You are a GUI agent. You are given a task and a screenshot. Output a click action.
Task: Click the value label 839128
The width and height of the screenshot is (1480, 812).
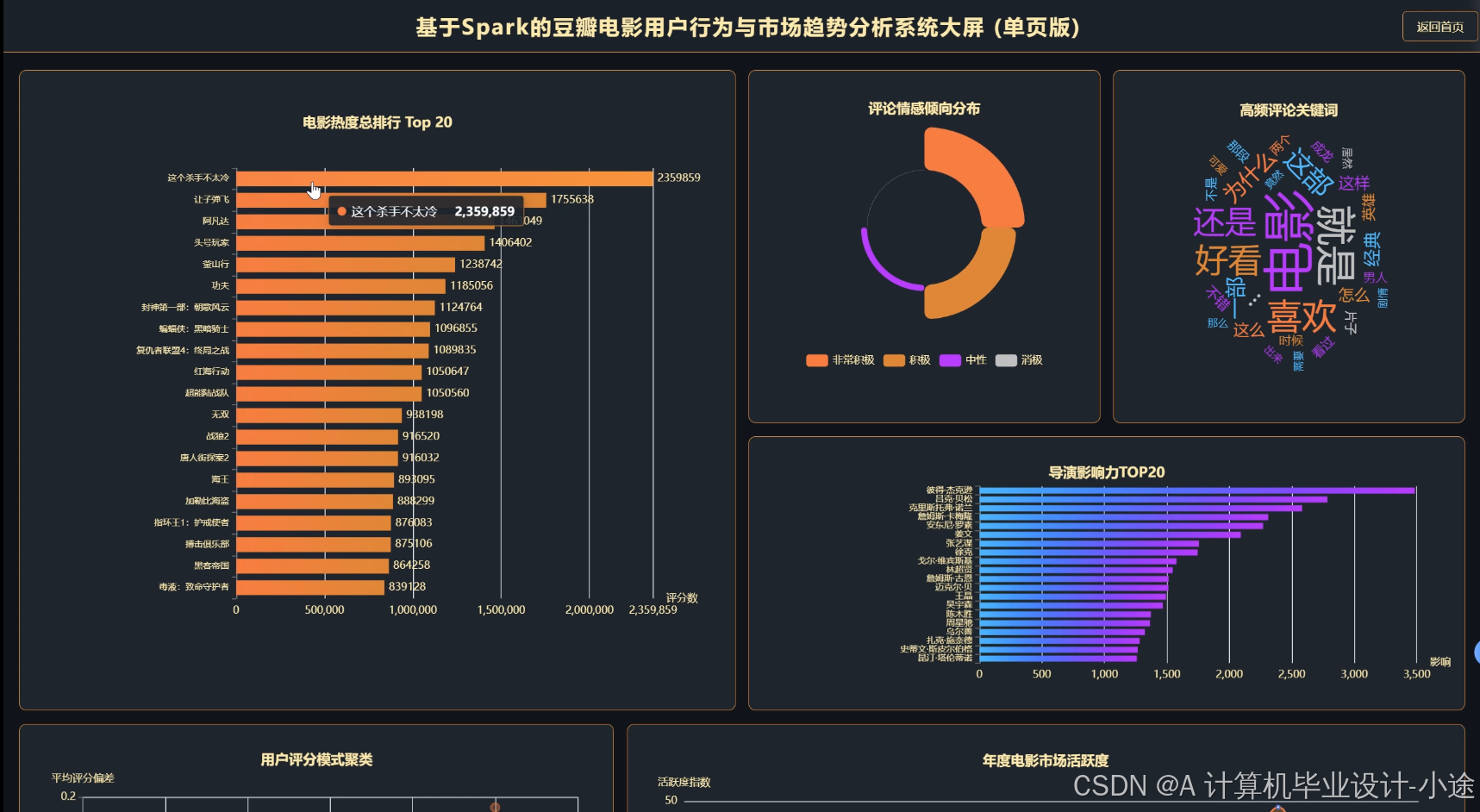407,586
